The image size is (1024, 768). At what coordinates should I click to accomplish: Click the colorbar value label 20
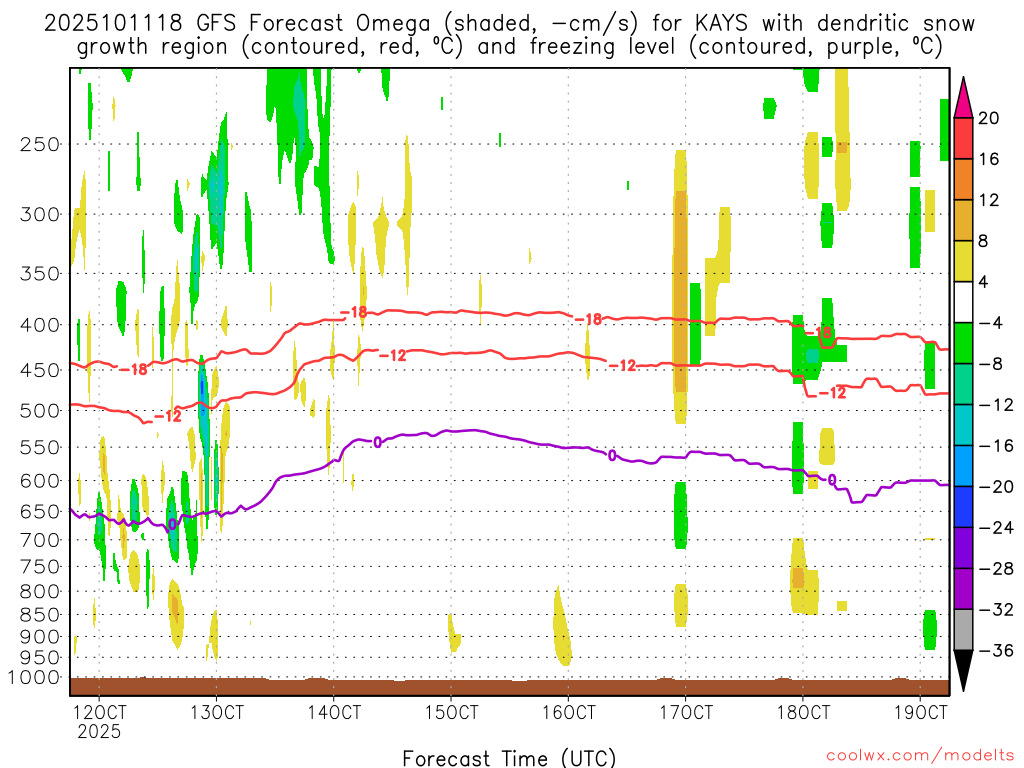point(989,118)
